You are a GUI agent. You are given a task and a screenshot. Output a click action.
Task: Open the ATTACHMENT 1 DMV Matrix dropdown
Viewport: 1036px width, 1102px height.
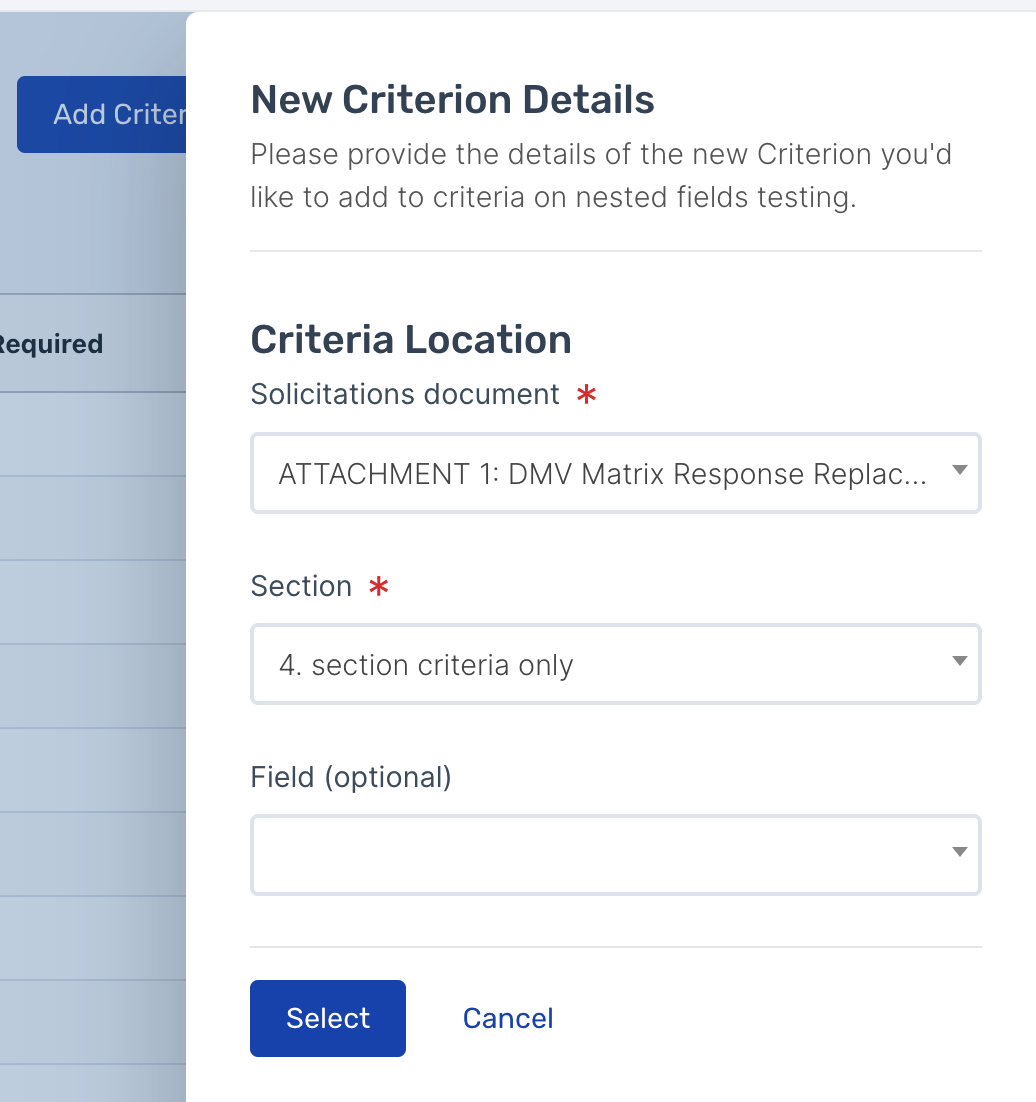coord(602,473)
